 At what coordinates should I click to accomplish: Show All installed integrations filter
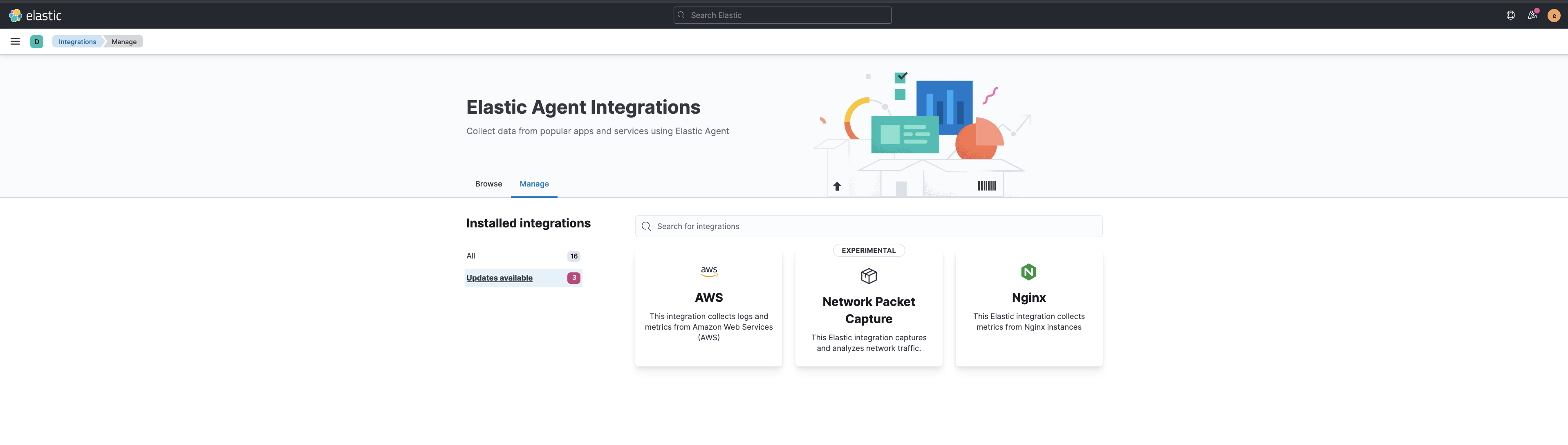click(x=470, y=256)
